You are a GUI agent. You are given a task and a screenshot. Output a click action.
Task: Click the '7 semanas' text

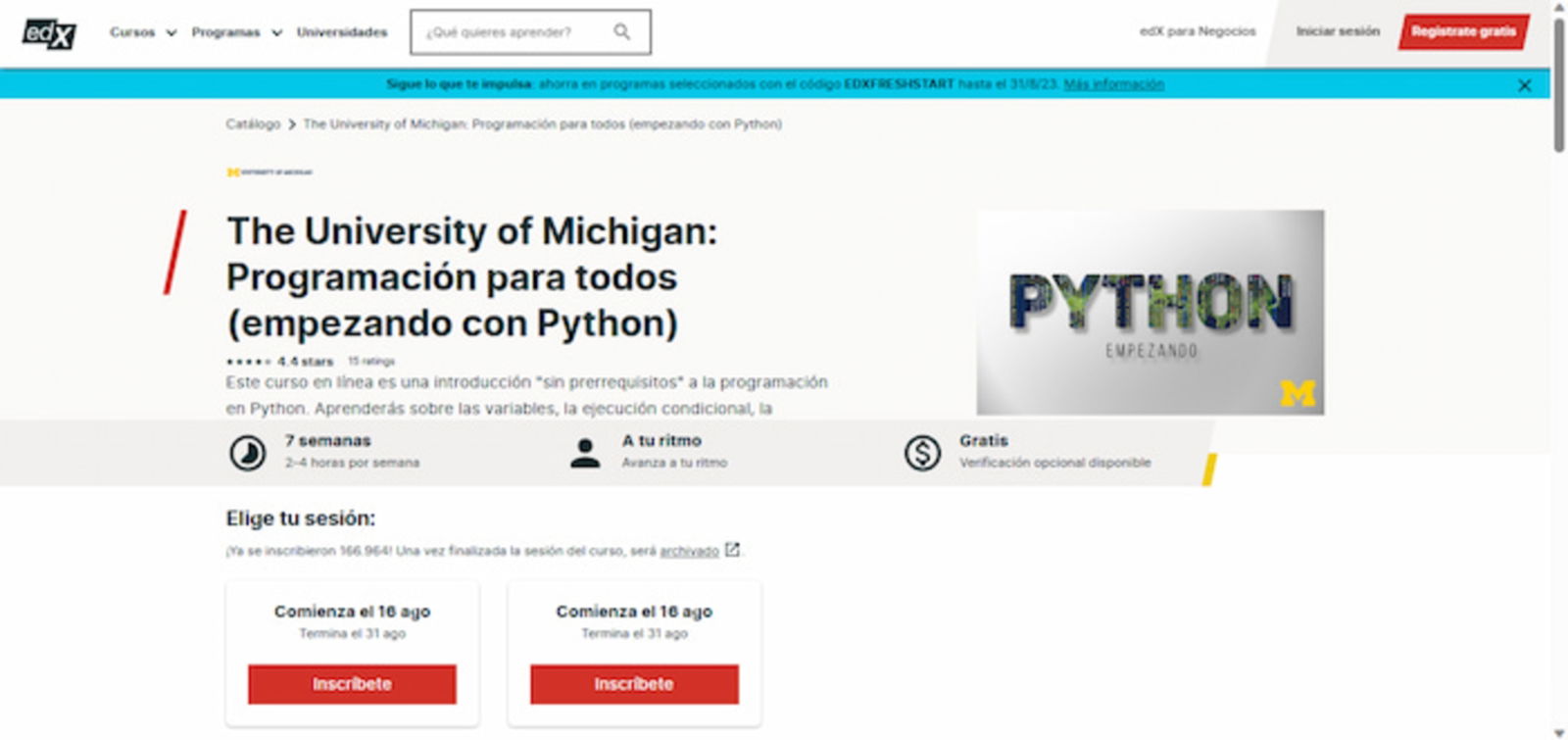coord(327,441)
